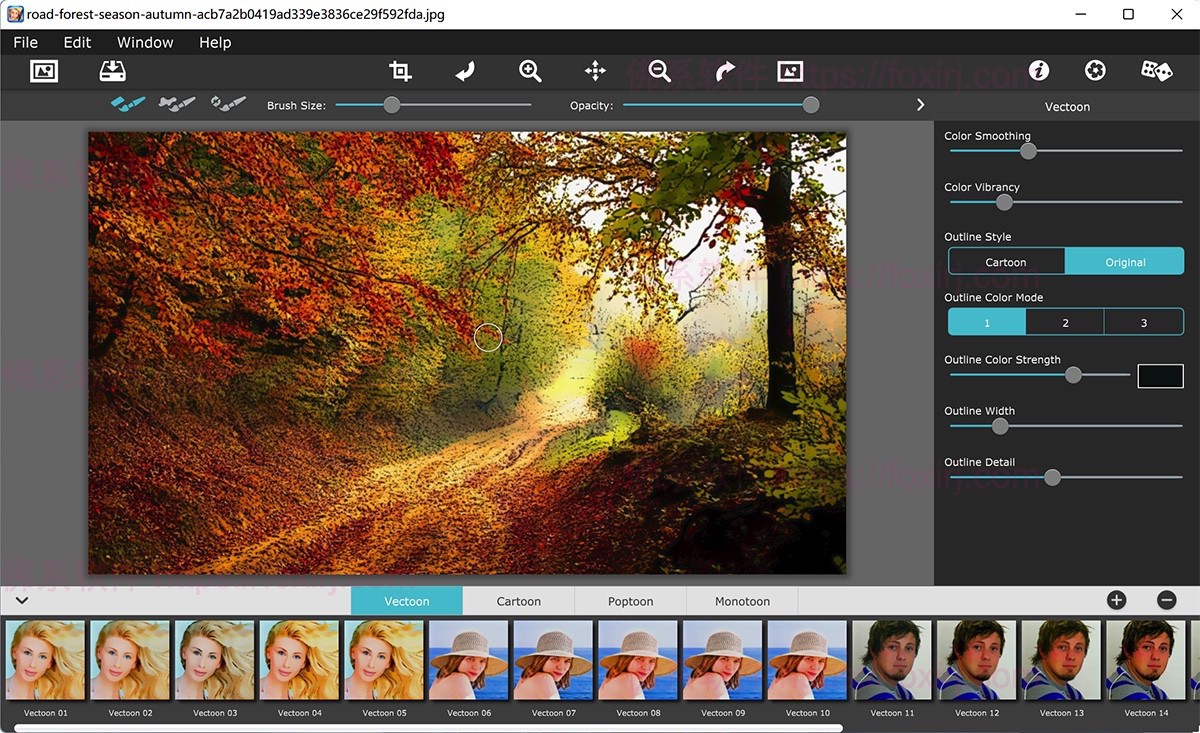Open the Edit menu
The width and height of the screenshot is (1200, 733).
(76, 42)
